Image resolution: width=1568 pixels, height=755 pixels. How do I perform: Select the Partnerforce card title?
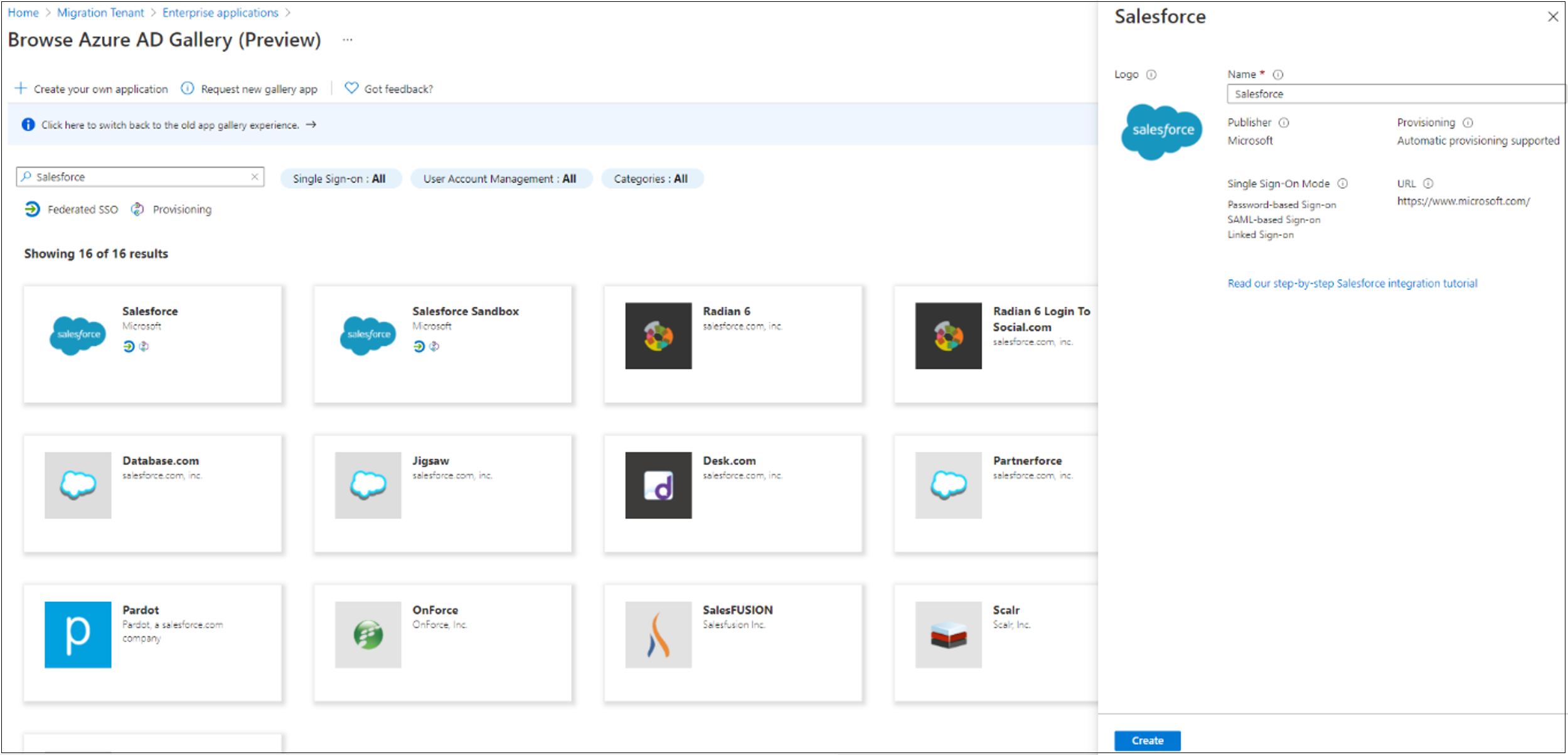coord(1027,461)
